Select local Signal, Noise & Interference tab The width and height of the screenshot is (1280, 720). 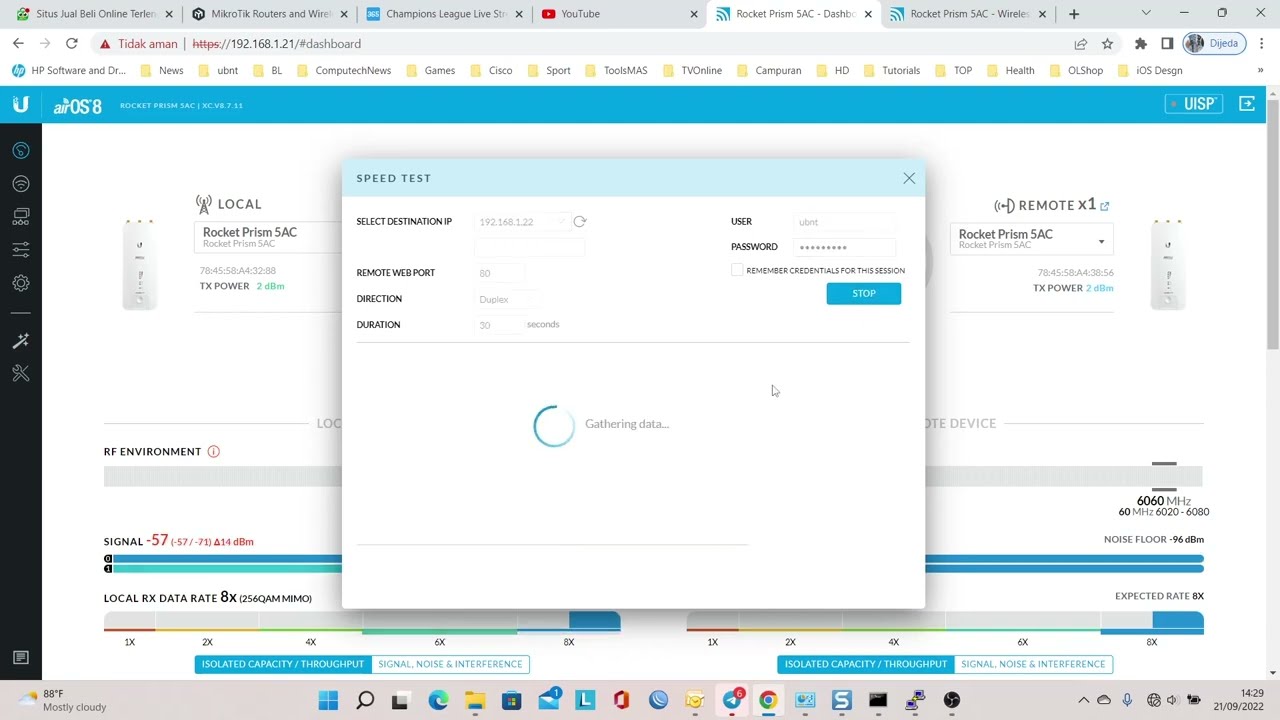coord(450,664)
